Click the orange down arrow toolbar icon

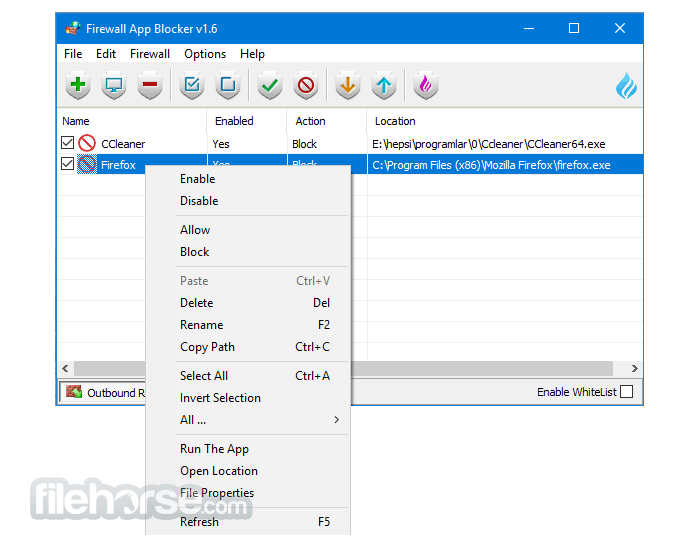coord(348,85)
